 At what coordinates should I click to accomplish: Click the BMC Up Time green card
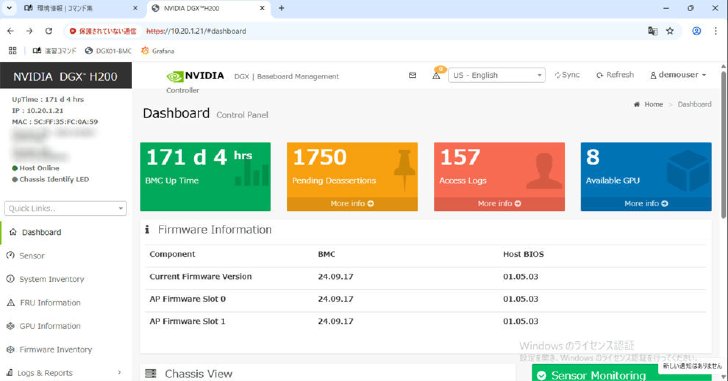pos(205,176)
